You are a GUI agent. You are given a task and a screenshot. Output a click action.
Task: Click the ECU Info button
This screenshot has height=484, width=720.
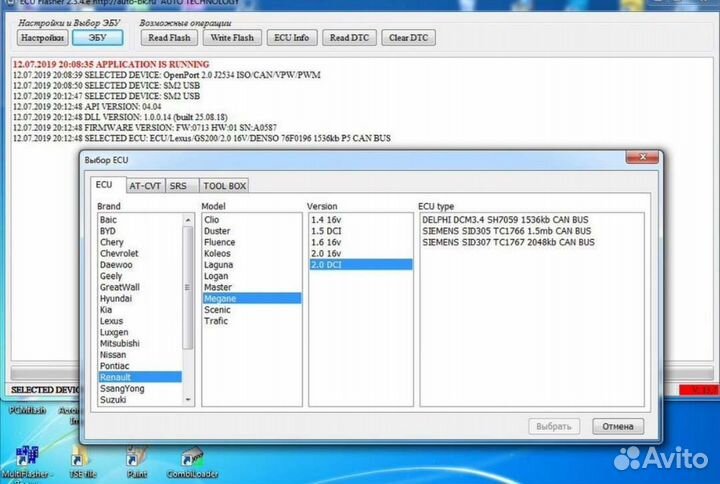292,38
